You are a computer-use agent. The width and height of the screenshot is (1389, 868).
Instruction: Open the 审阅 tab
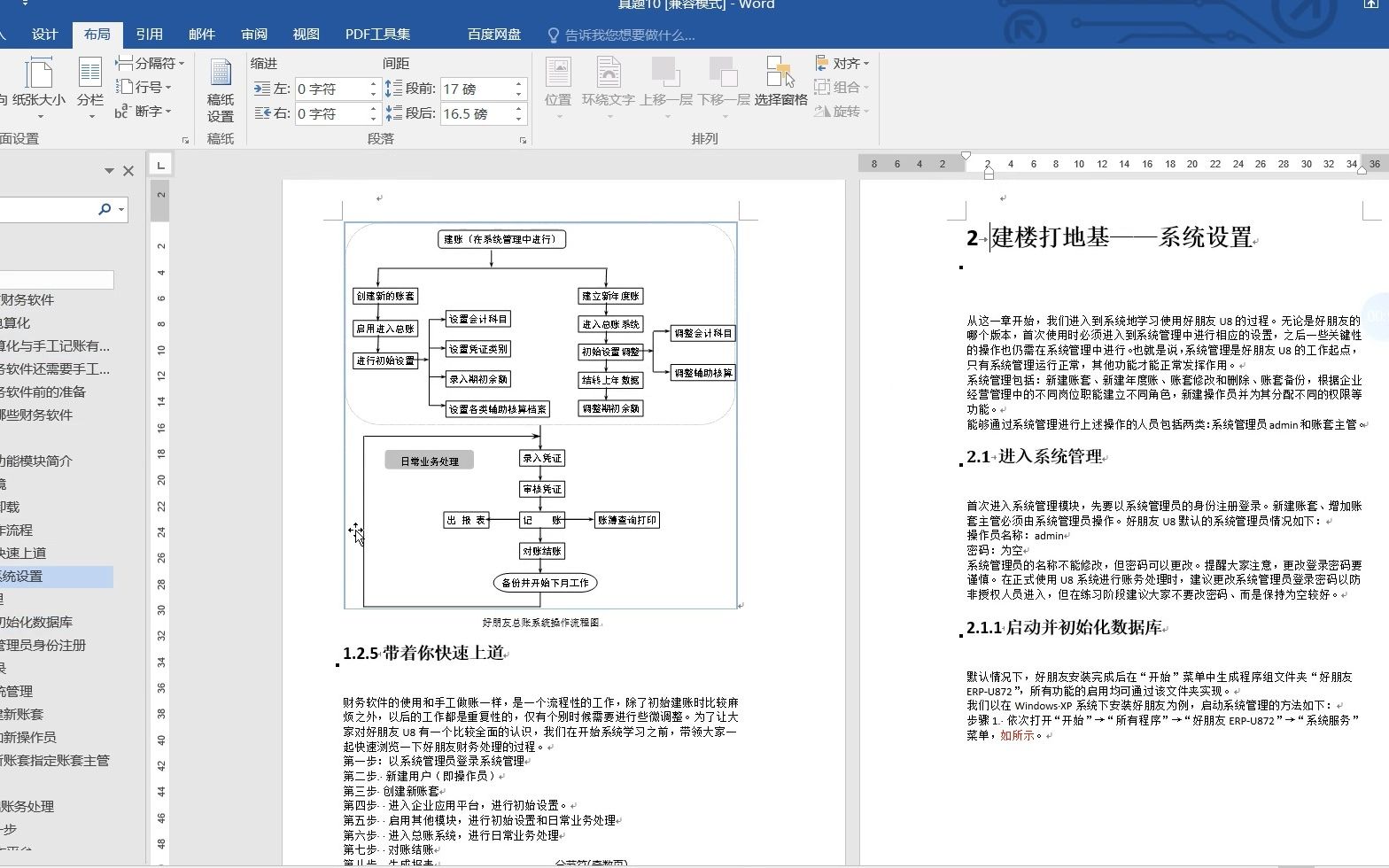click(x=254, y=35)
